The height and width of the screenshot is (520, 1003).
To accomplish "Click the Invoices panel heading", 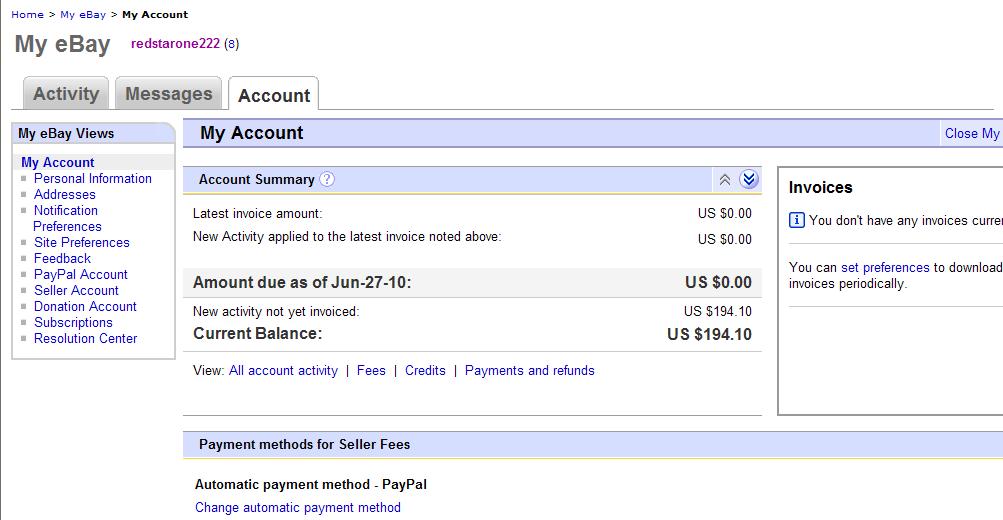I will coord(821,187).
